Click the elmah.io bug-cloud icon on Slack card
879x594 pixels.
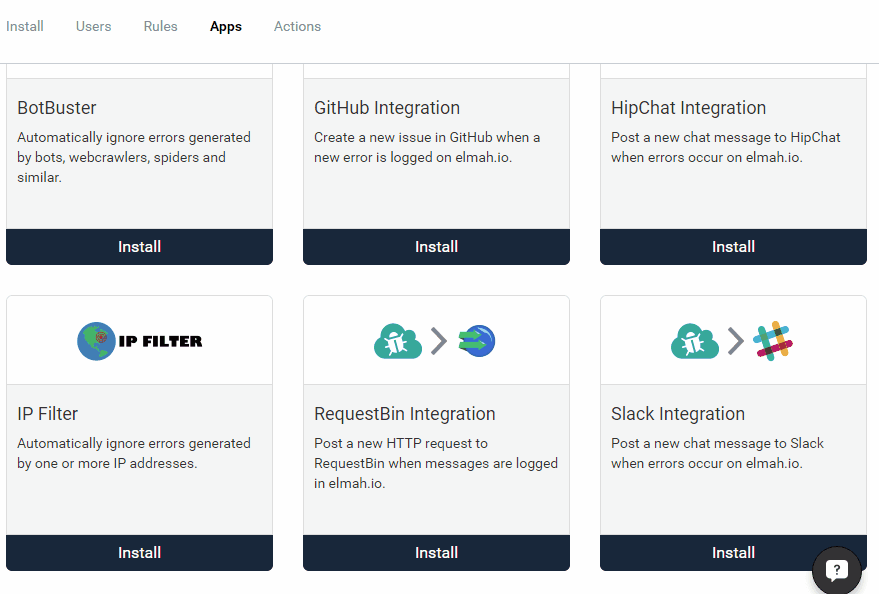(x=694, y=340)
